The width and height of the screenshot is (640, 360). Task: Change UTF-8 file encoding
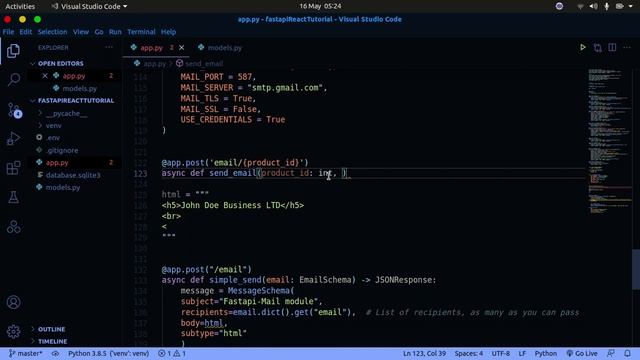(501, 353)
